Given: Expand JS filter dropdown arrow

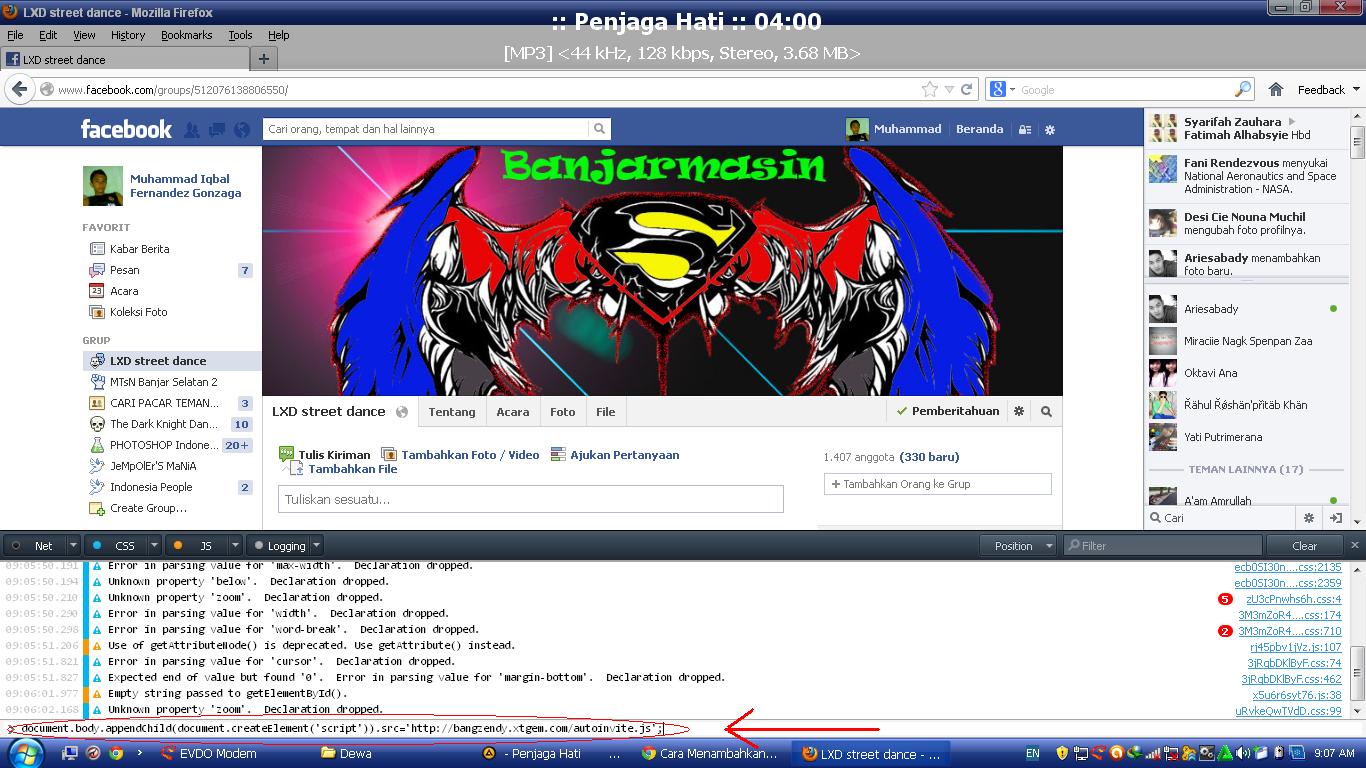Looking at the screenshot, I should [235, 545].
